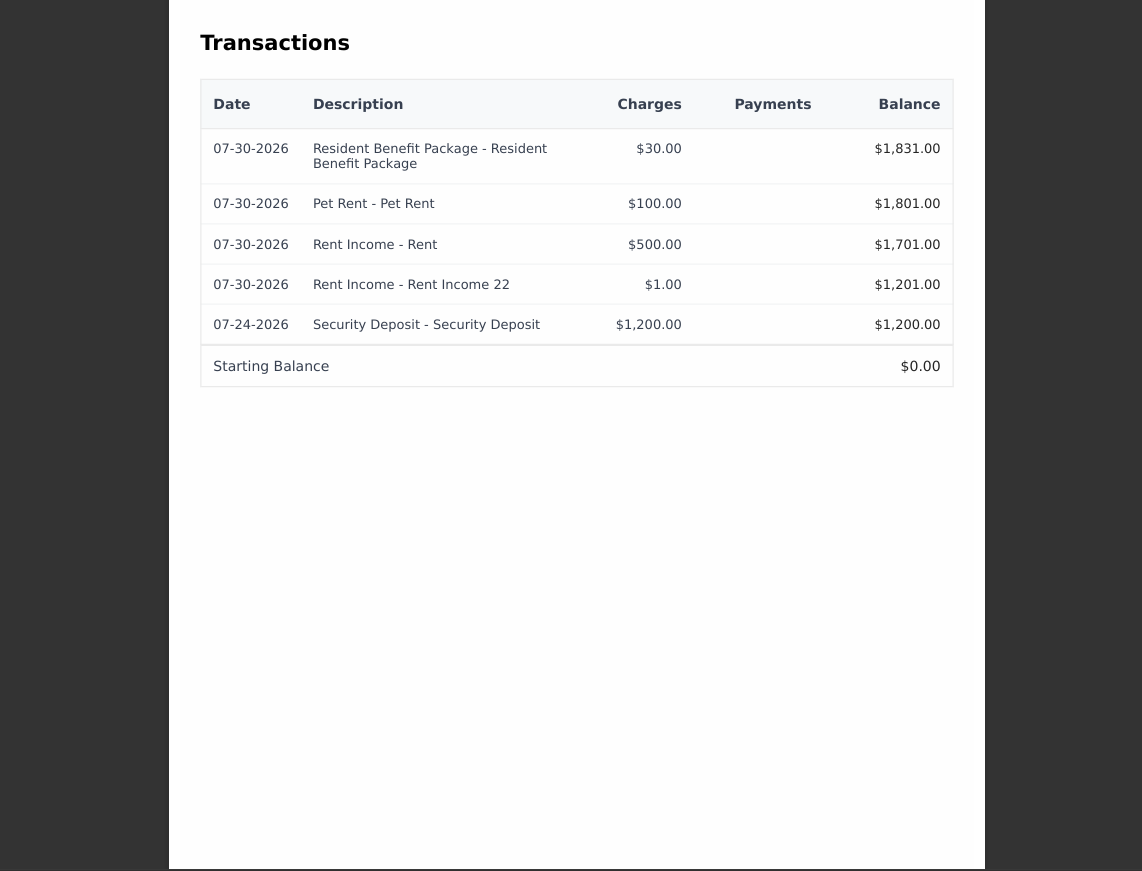Select the $1,201.00 balance value

click(907, 285)
